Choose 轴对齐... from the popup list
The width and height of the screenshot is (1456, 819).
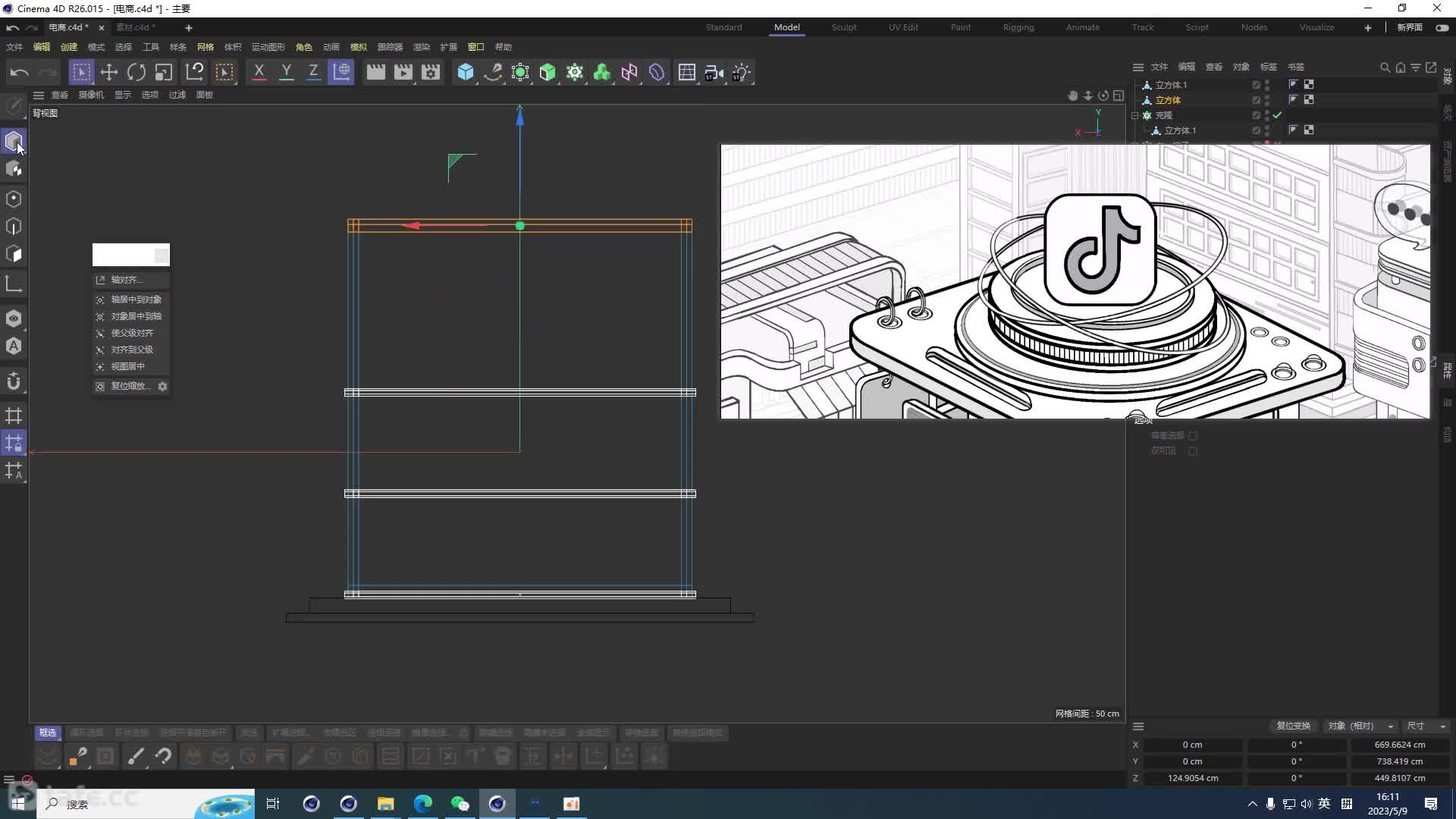coord(131,280)
